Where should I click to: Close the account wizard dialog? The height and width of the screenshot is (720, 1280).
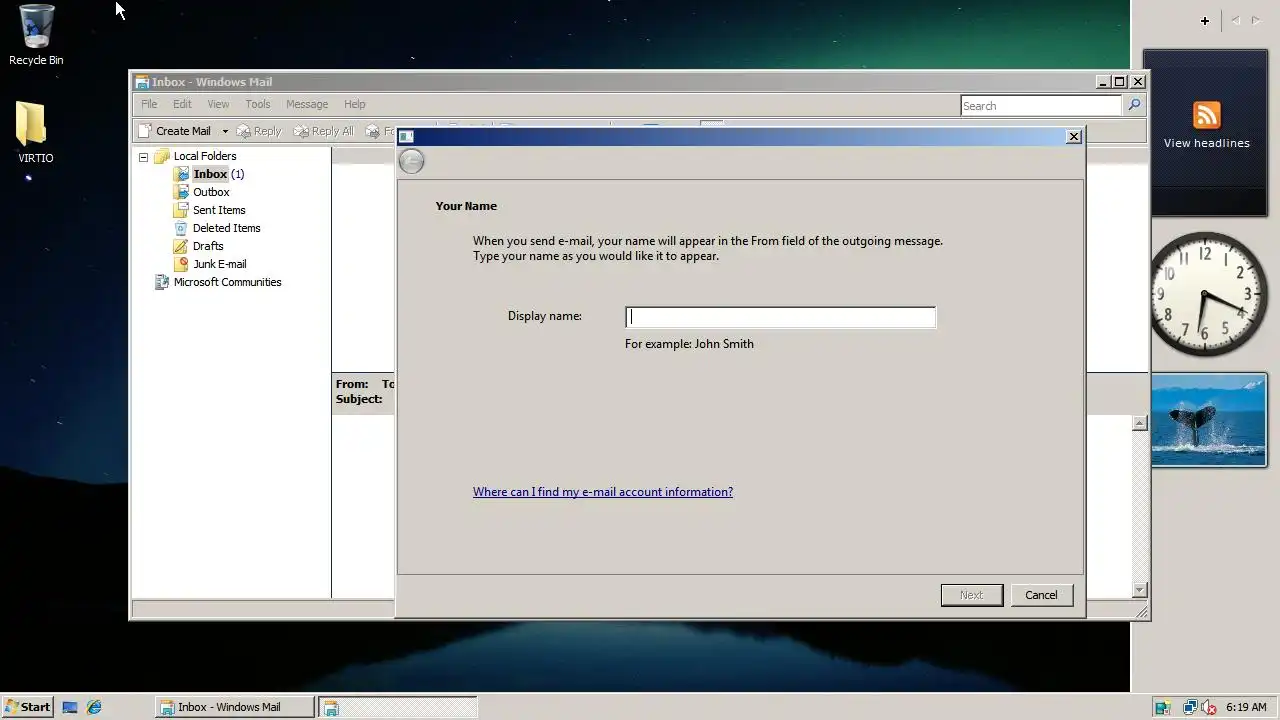pyautogui.click(x=1074, y=137)
